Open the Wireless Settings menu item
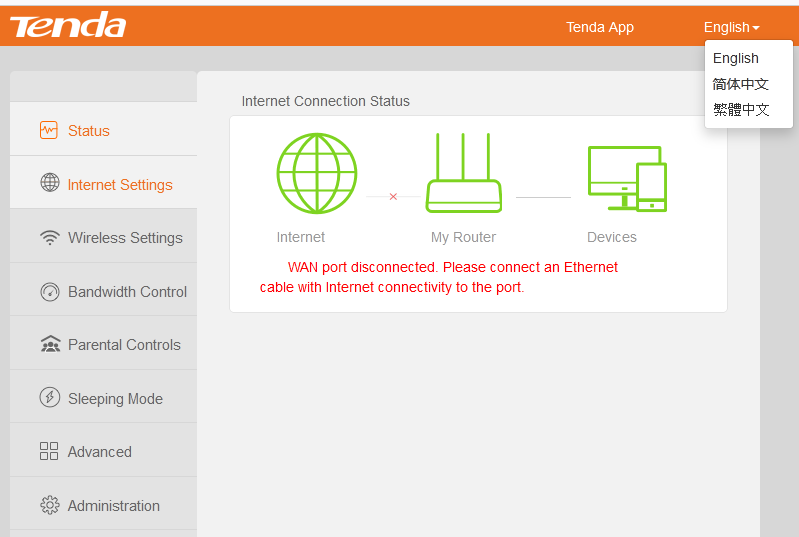799x537 pixels. pyautogui.click(x=125, y=238)
